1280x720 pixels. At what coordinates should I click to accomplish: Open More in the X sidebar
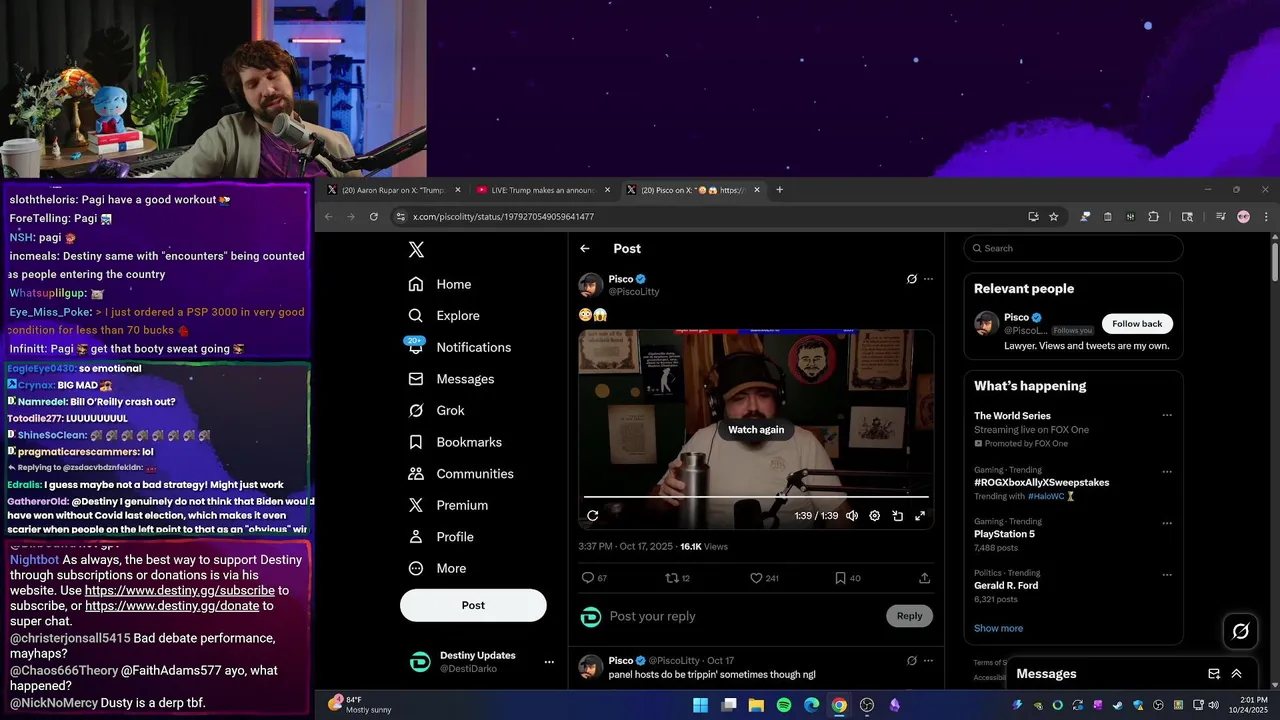(x=437, y=568)
